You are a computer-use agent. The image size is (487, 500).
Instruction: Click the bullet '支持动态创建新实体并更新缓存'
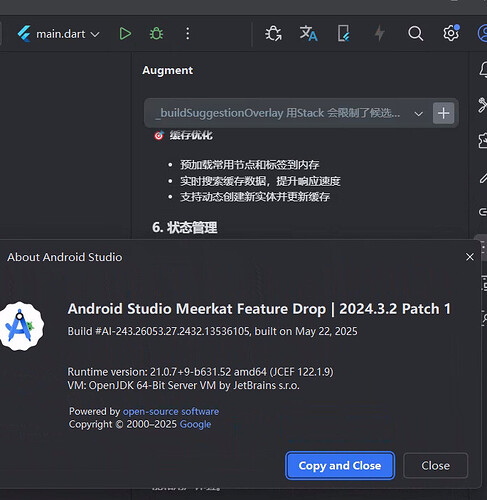(255, 197)
